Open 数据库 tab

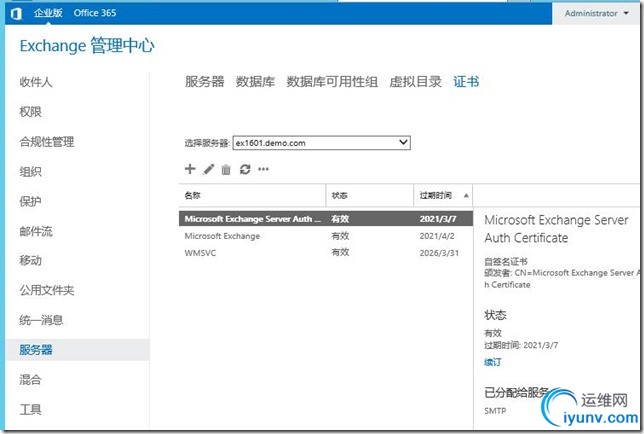[x=255, y=82]
